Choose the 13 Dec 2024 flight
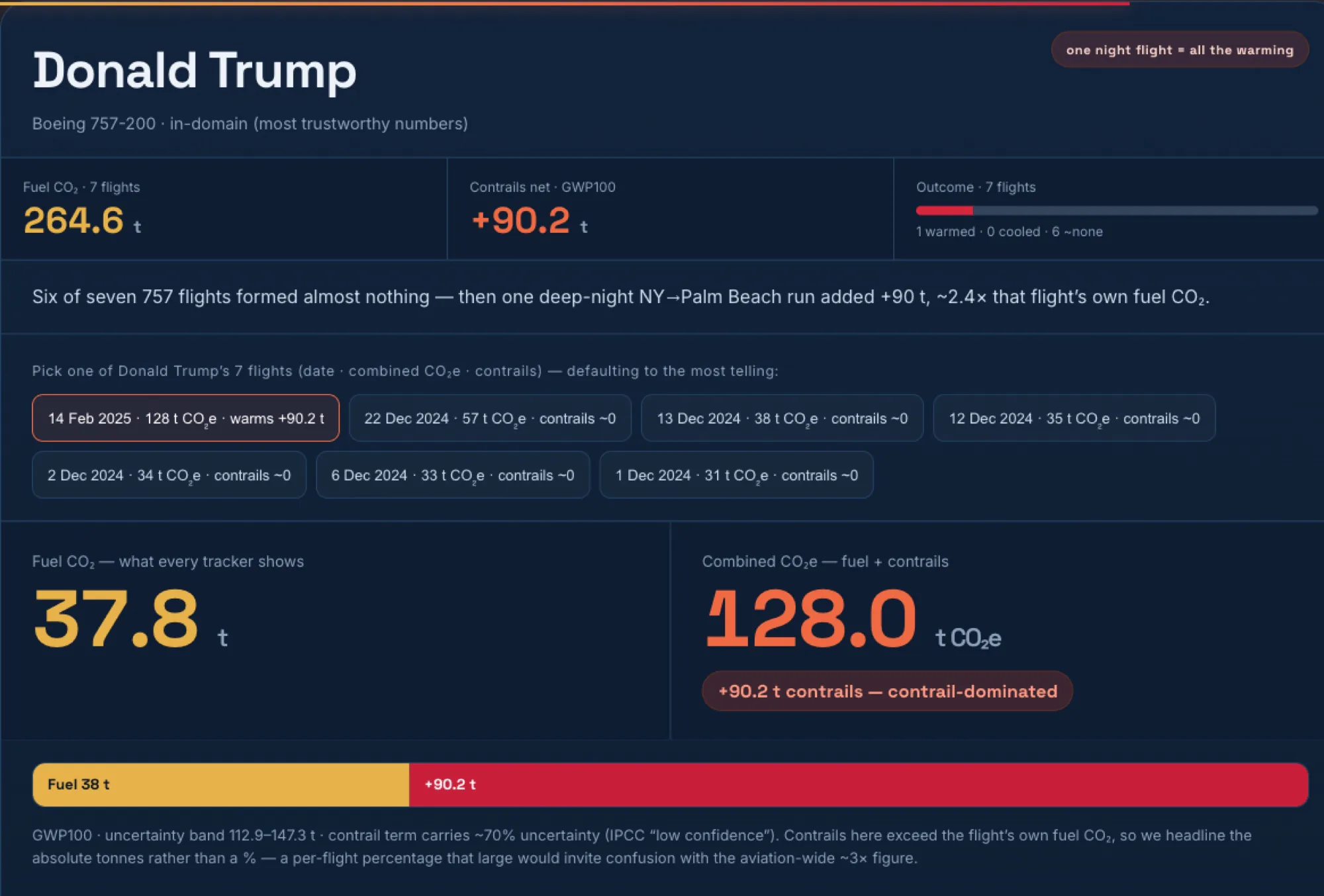This screenshot has width=1324, height=896. (x=782, y=418)
